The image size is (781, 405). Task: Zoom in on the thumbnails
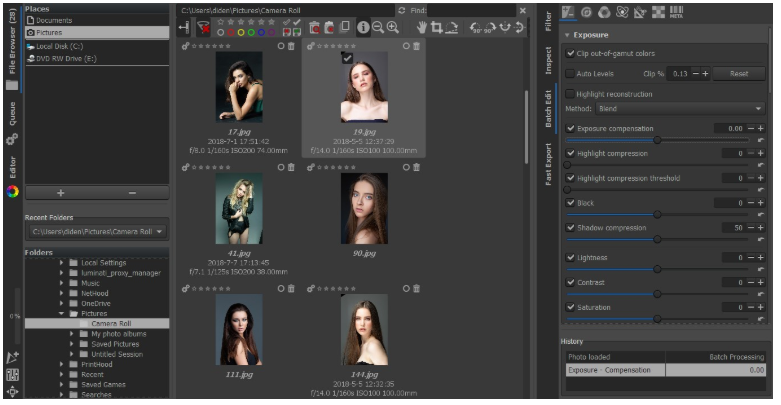(x=392, y=28)
